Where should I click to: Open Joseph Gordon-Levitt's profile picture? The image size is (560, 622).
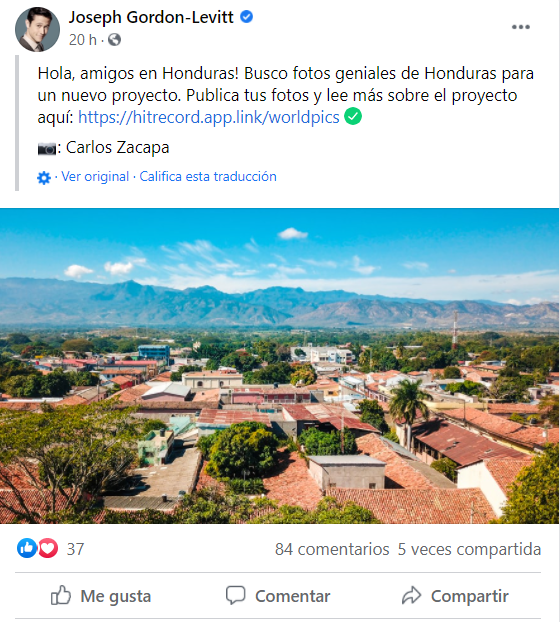tap(37, 29)
